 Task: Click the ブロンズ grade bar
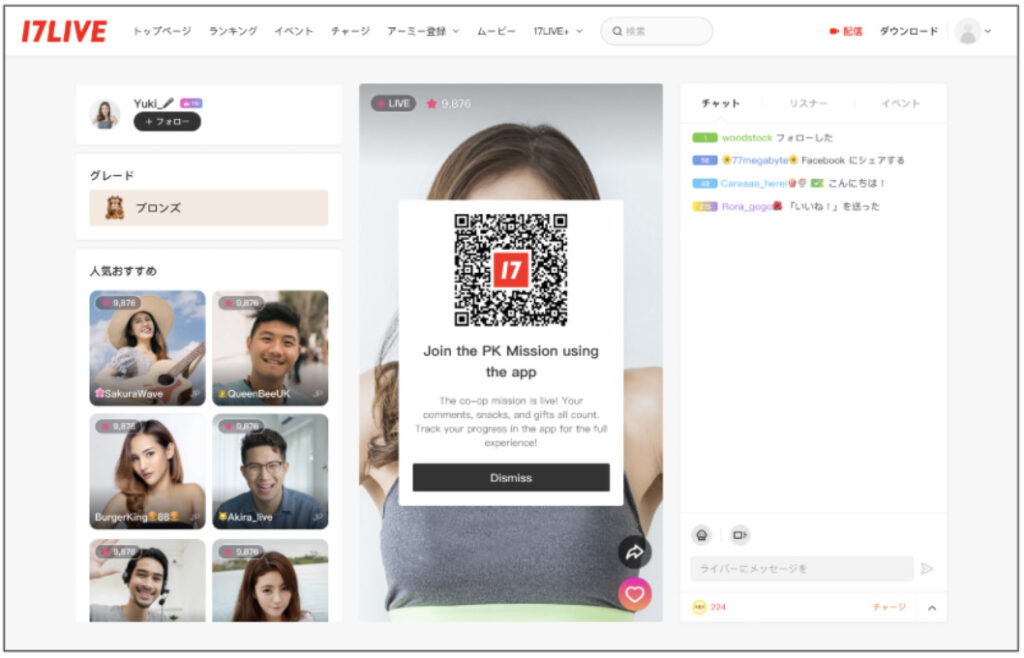(x=209, y=208)
